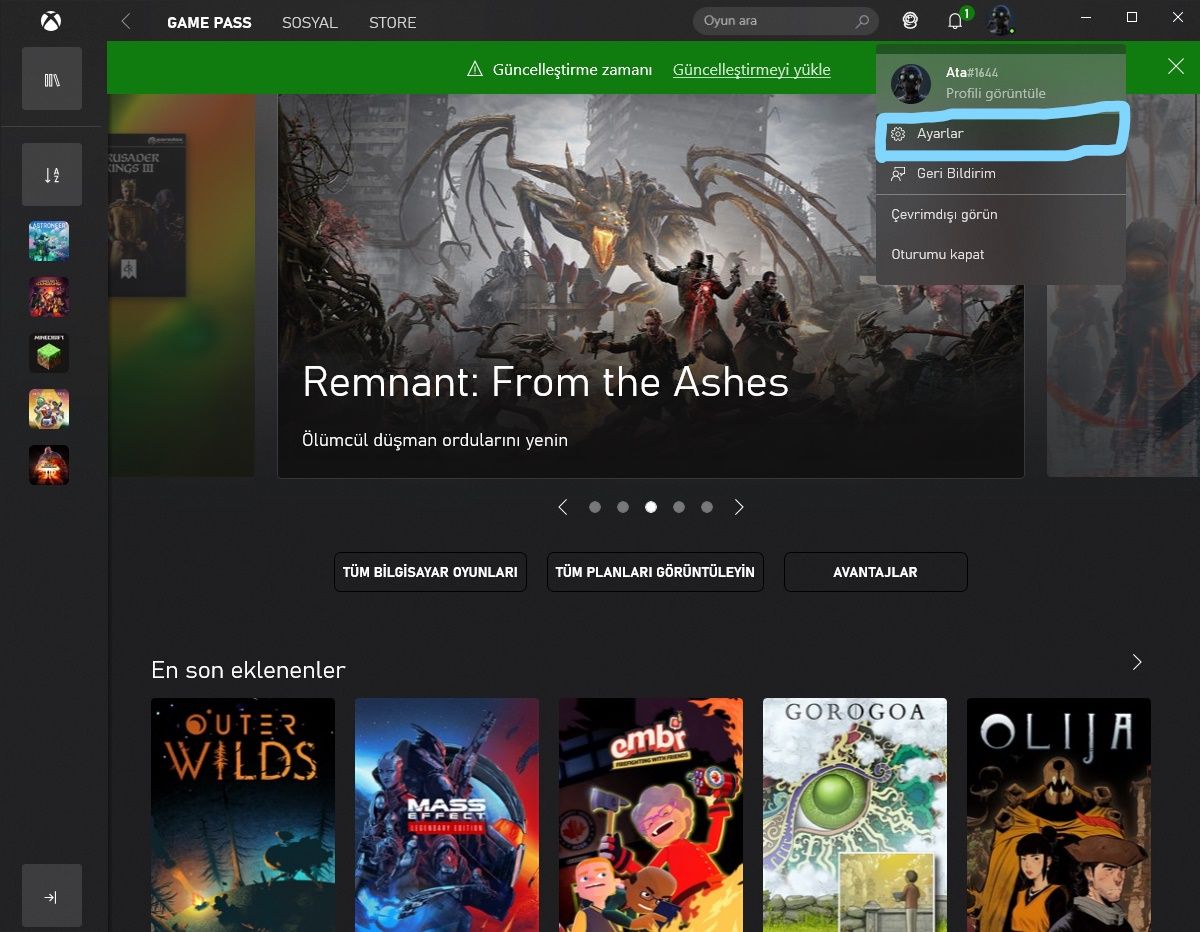Open the Olija game tile
This screenshot has height=932, width=1200.
click(x=1059, y=815)
